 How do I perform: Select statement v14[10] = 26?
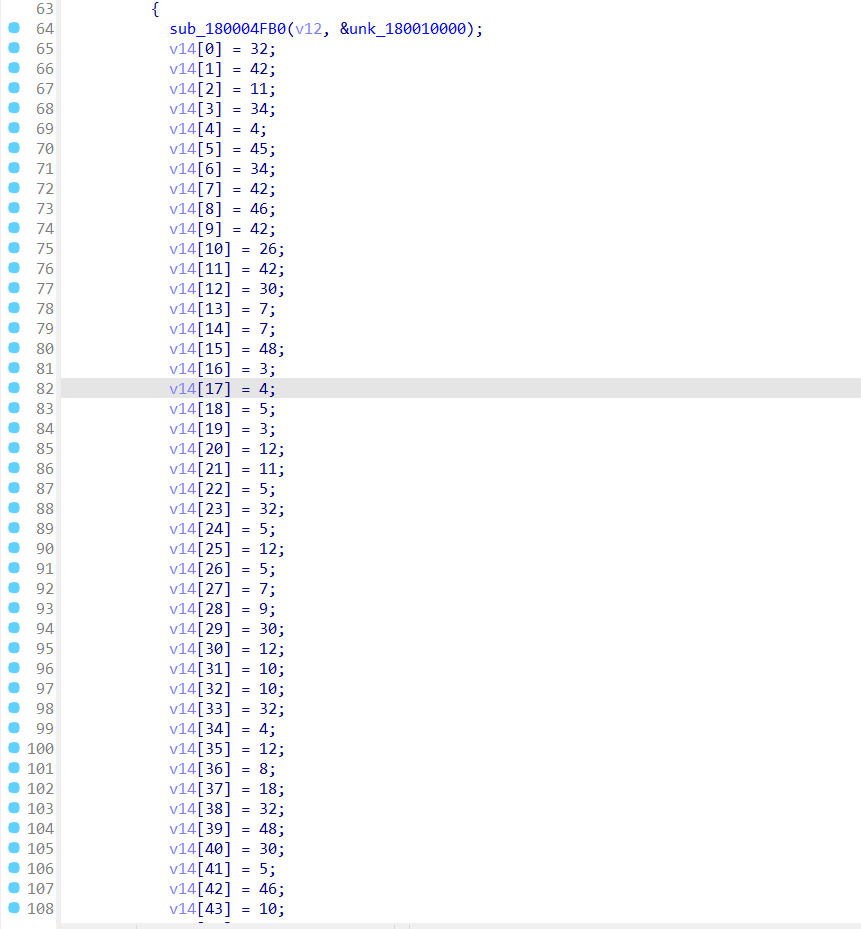[227, 249]
